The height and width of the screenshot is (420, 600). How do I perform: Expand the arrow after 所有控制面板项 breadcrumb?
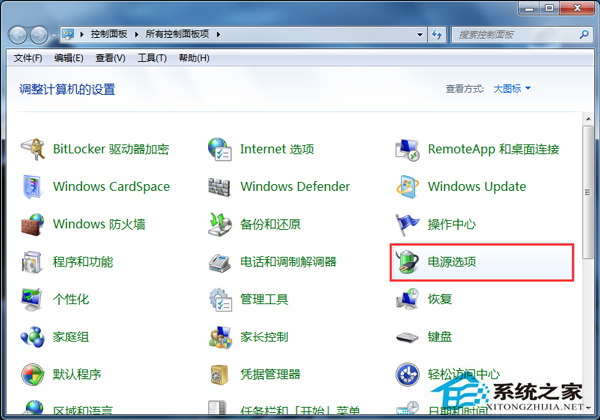[x=218, y=34]
